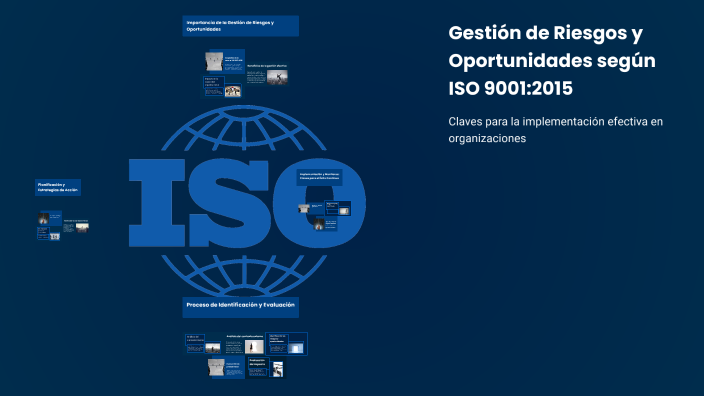The image size is (704, 396).
Task: Open 'Análisis del contexto' slide with keyhole photo
Action: pyautogui.click(x=244, y=344)
